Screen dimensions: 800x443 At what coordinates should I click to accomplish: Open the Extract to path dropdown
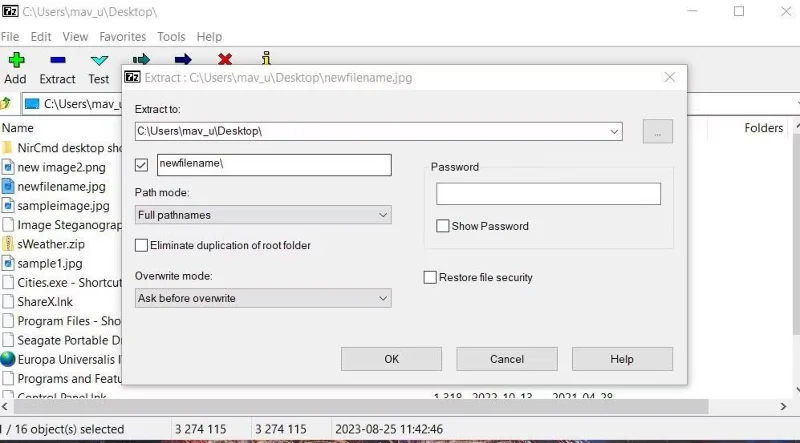(x=614, y=132)
